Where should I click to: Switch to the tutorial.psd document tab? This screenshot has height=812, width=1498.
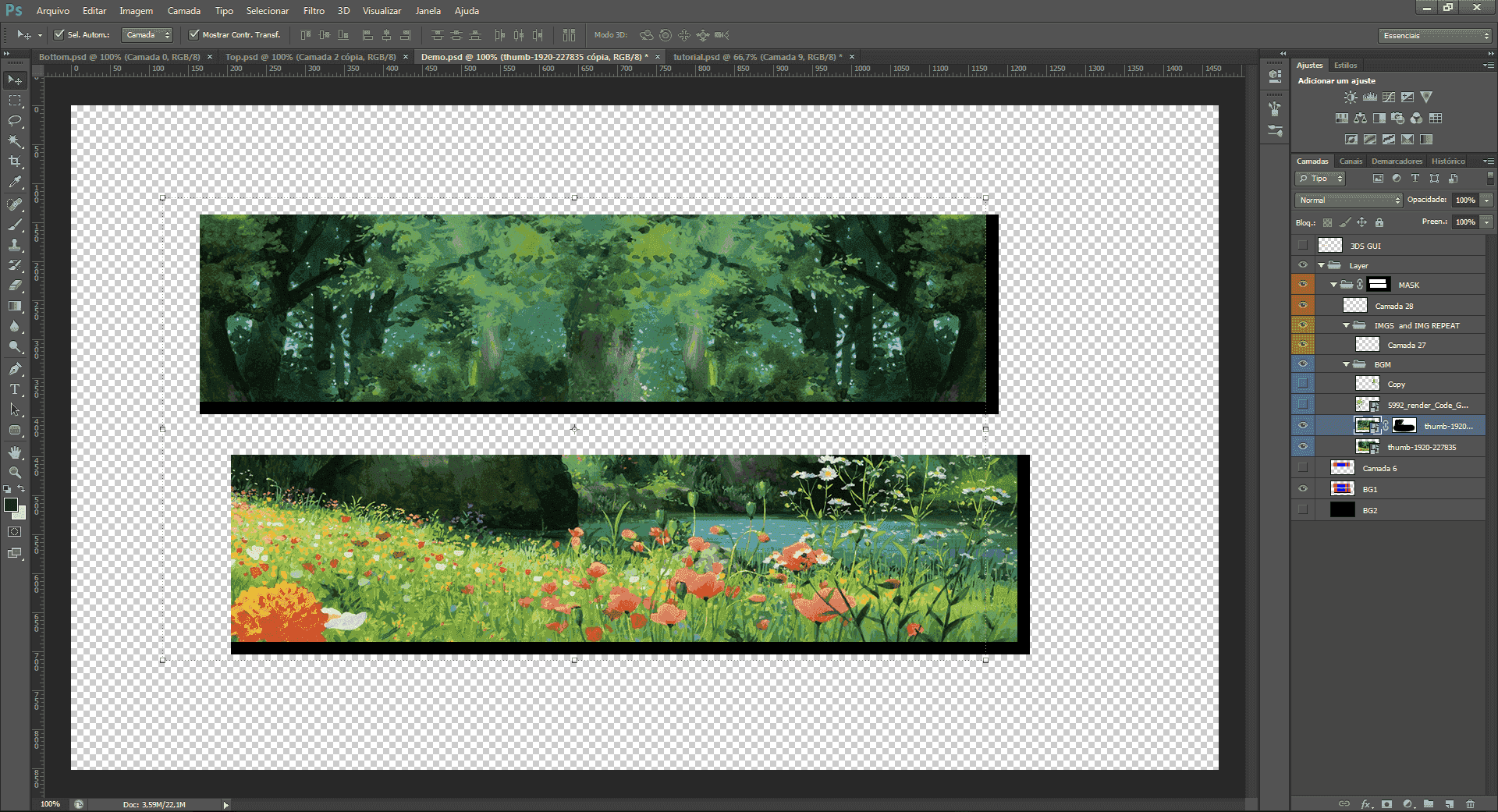(757, 57)
